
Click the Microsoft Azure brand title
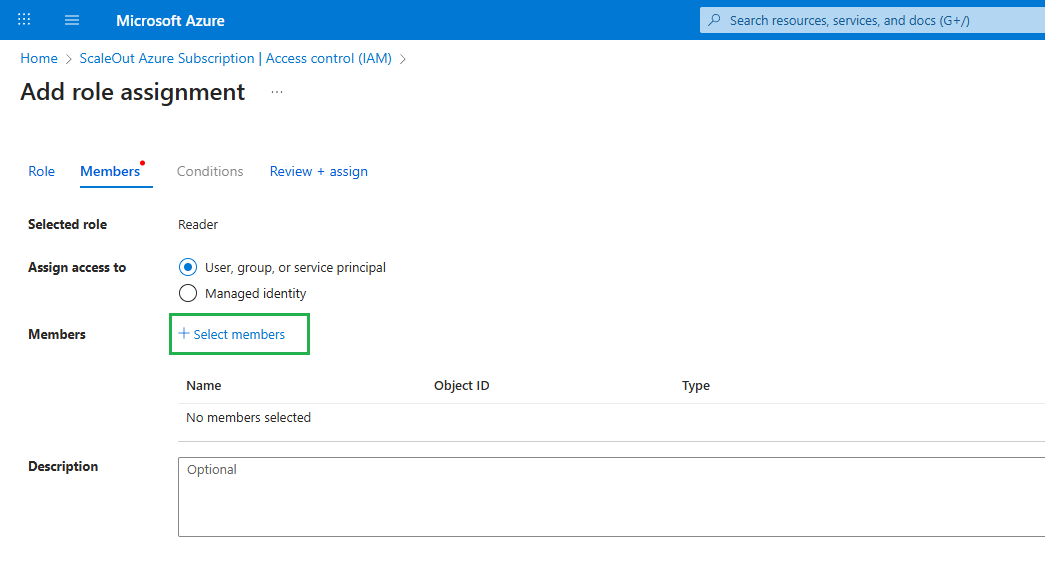tap(170, 21)
